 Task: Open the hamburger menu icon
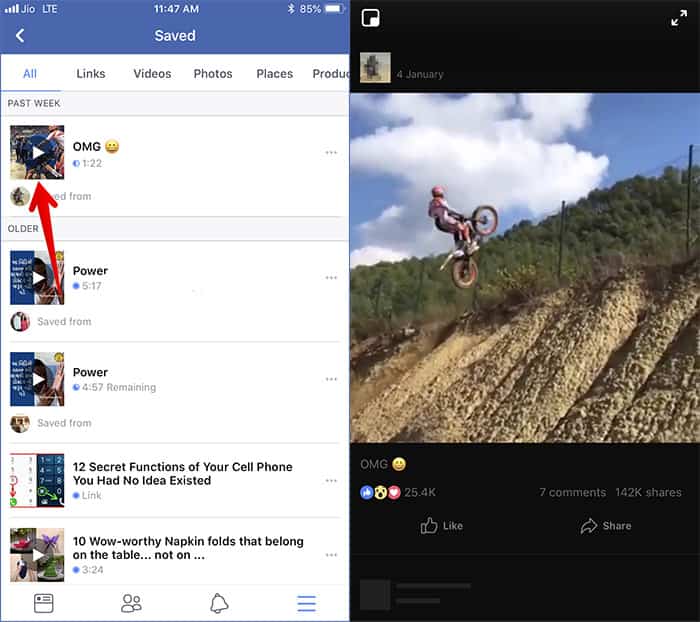[306, 602]
